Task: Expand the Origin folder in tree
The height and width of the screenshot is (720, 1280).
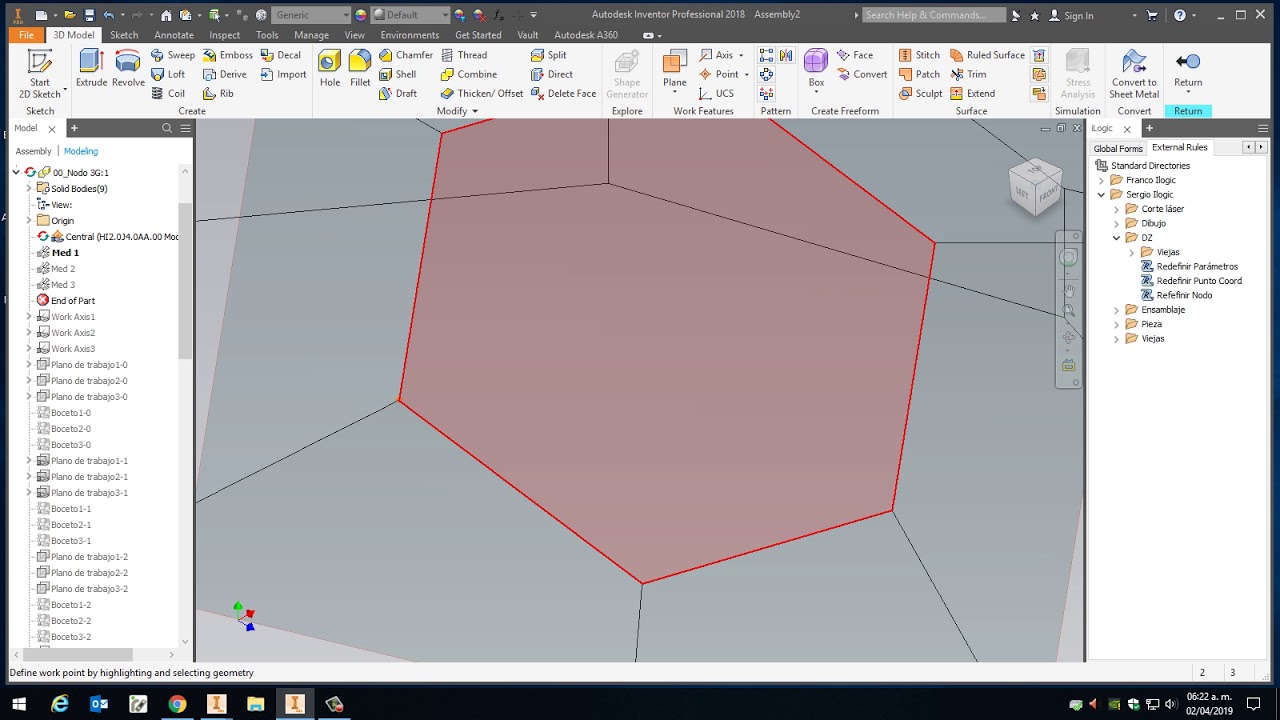Action: click(28, 220)
